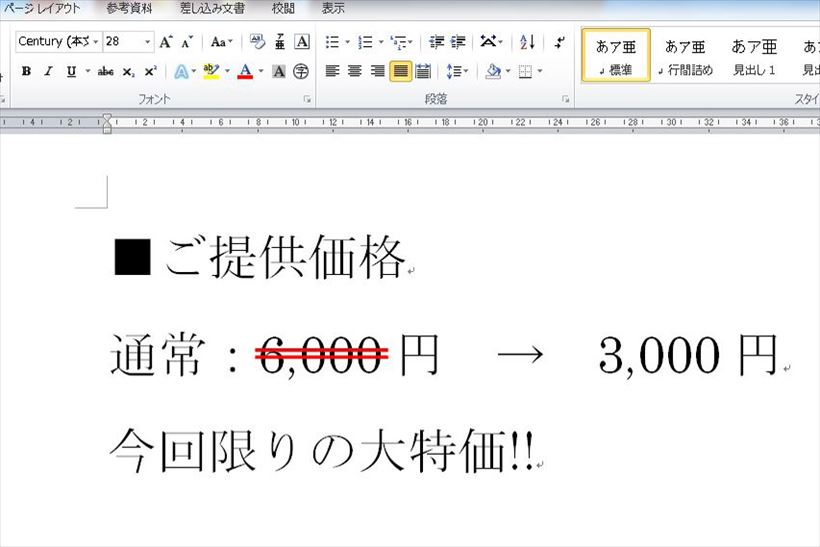Screen dimensions: 820x547
Task: Open the font size dropdown
Action: pos(148,42)
